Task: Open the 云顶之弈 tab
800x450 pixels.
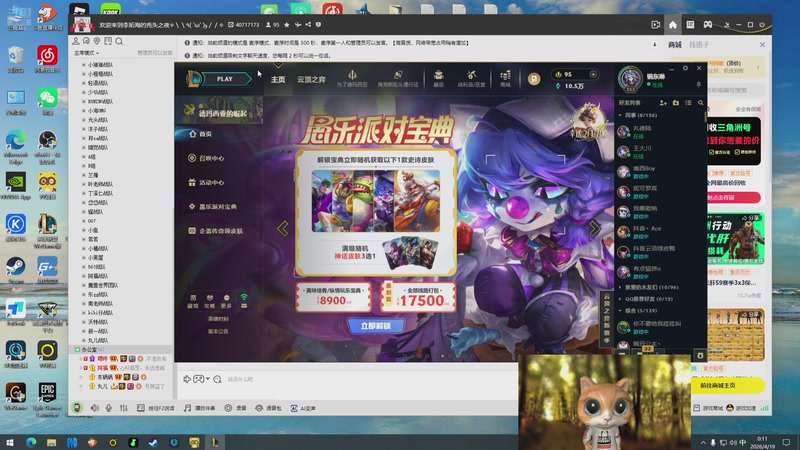Action: pos(311,80)
